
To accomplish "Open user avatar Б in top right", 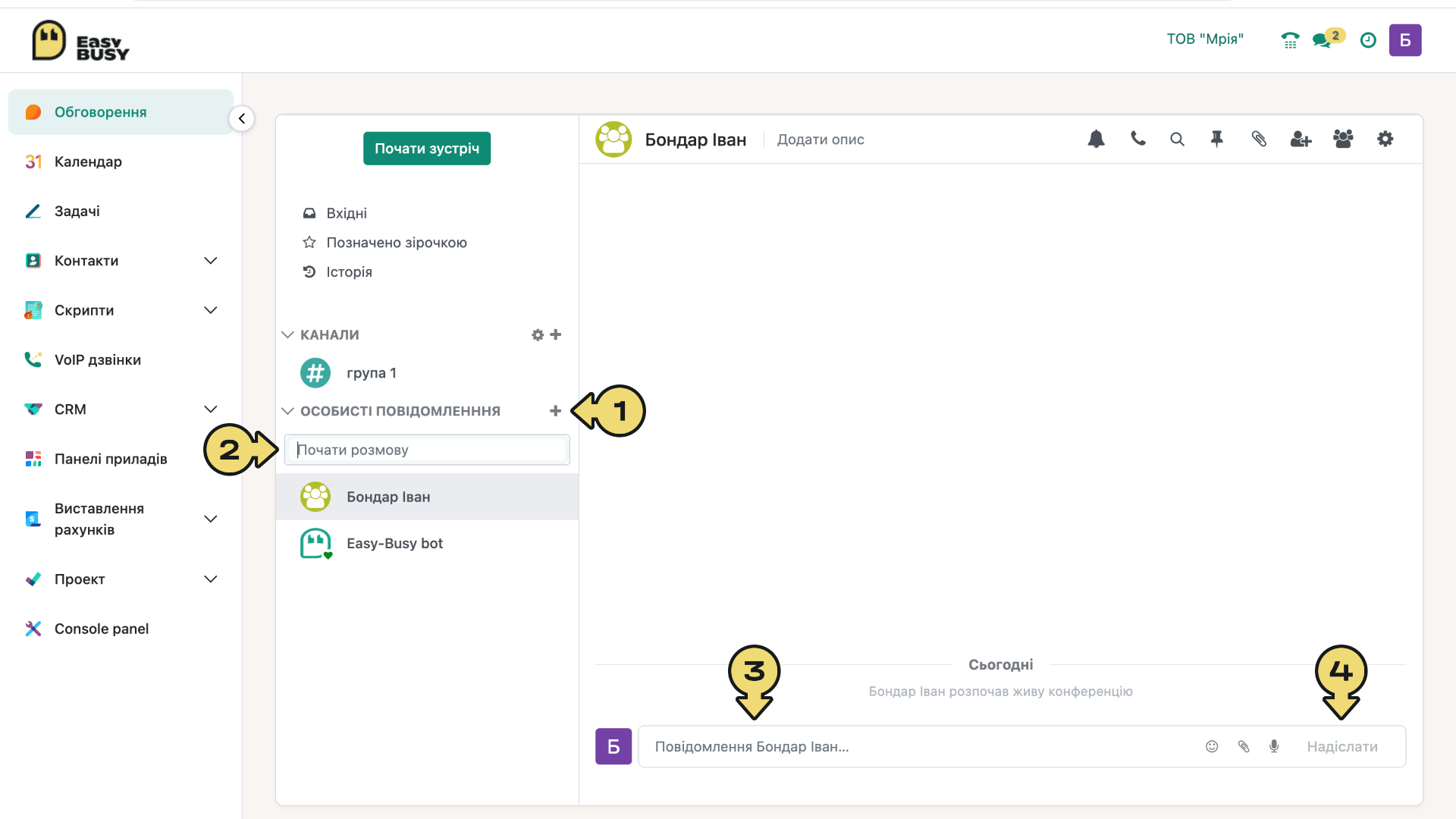I will [x=1405, y=40].
